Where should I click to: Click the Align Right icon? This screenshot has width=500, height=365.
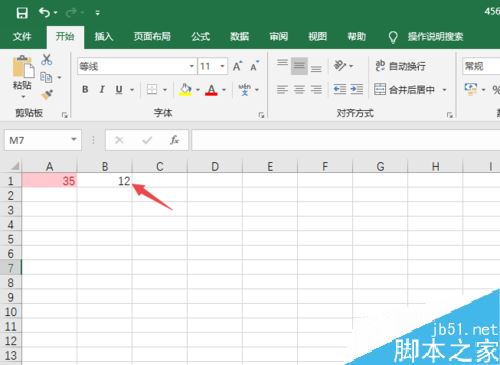point(316,89)
